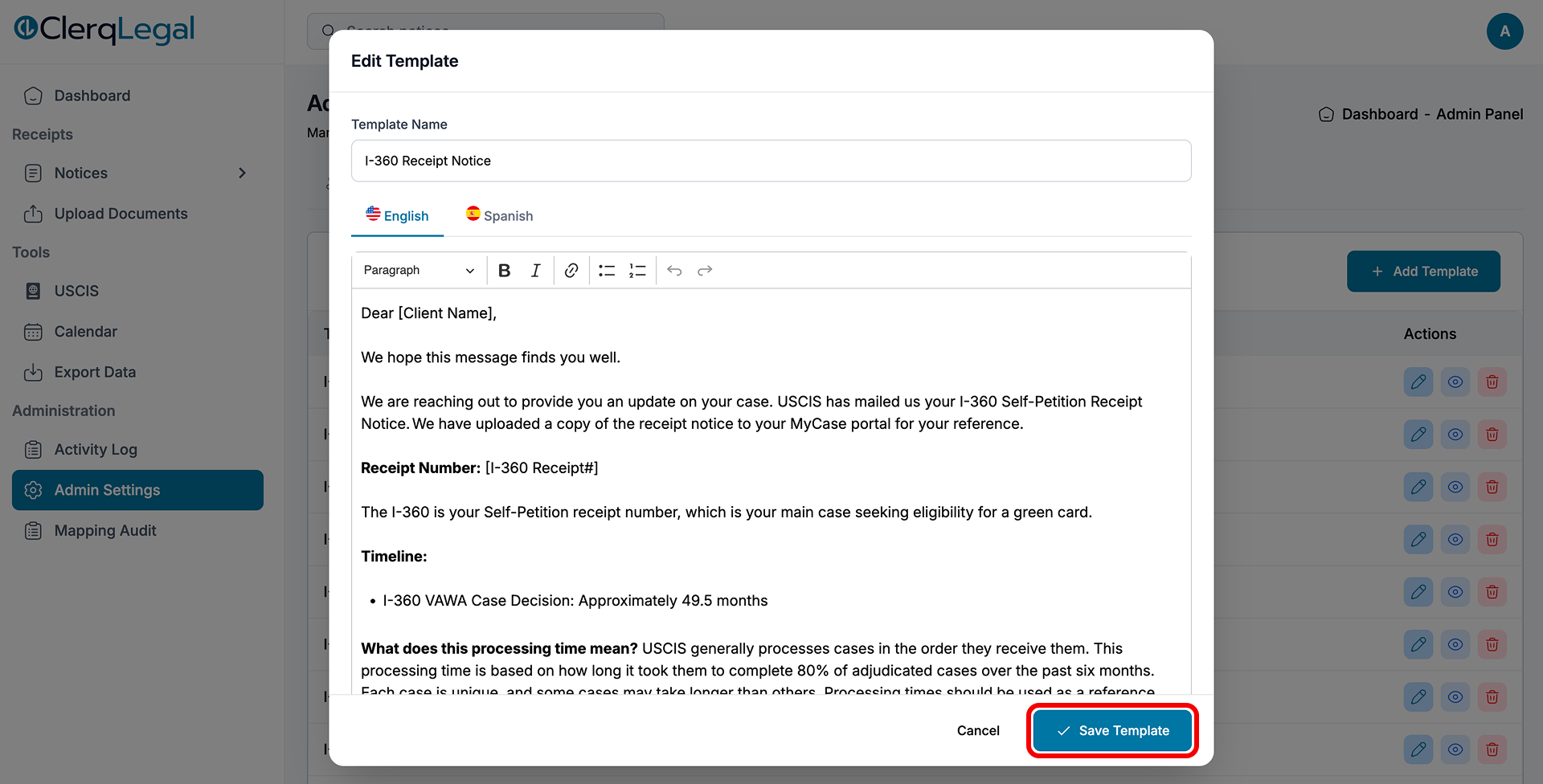Delete the last visible template row via the trash icon
This screenshot has height=784, width=1543.
click(x=1492, y=749)
